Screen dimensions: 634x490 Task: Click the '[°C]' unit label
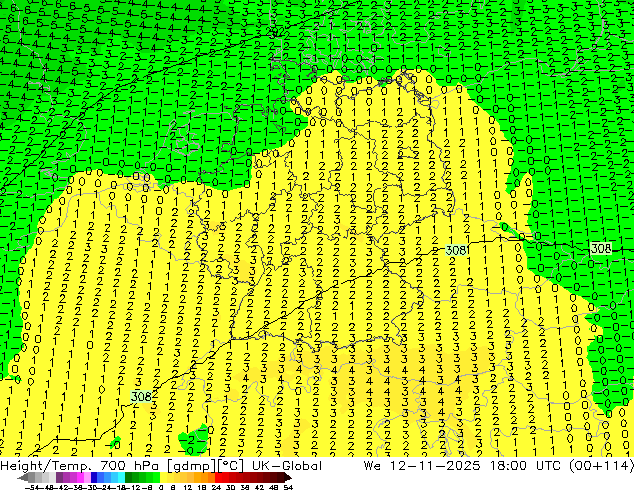coord(232,466)
